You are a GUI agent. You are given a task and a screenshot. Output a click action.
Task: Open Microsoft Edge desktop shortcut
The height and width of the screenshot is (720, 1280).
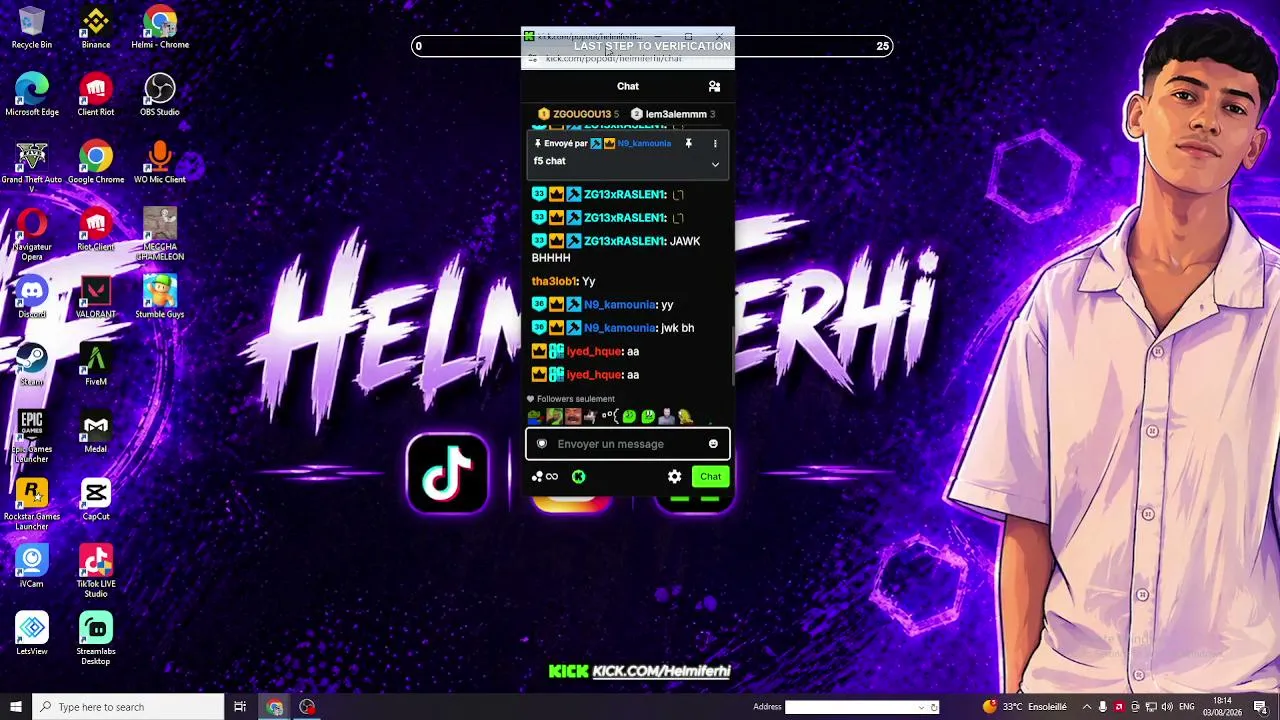[32, 95]
